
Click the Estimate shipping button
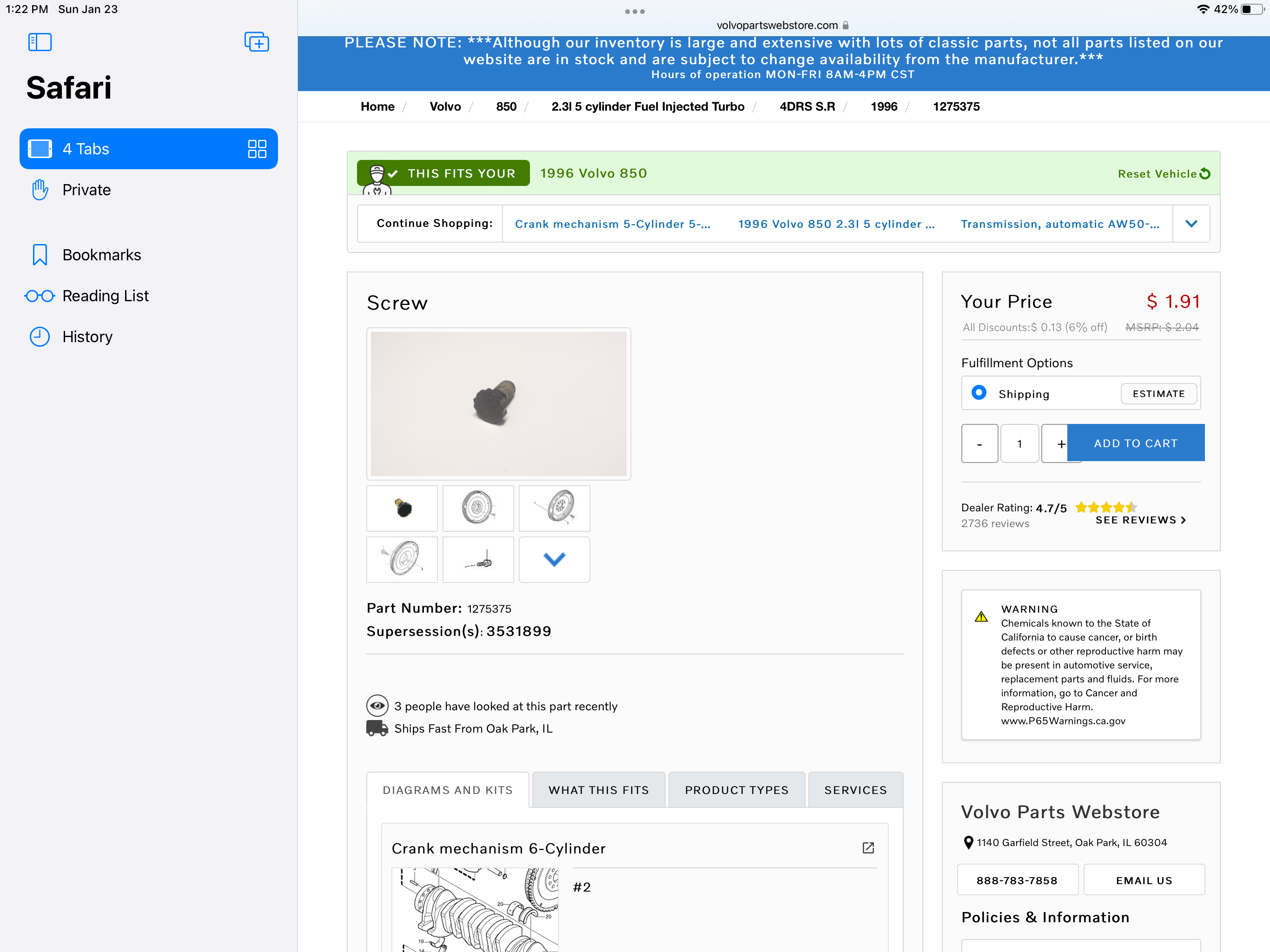point(1158,393)
